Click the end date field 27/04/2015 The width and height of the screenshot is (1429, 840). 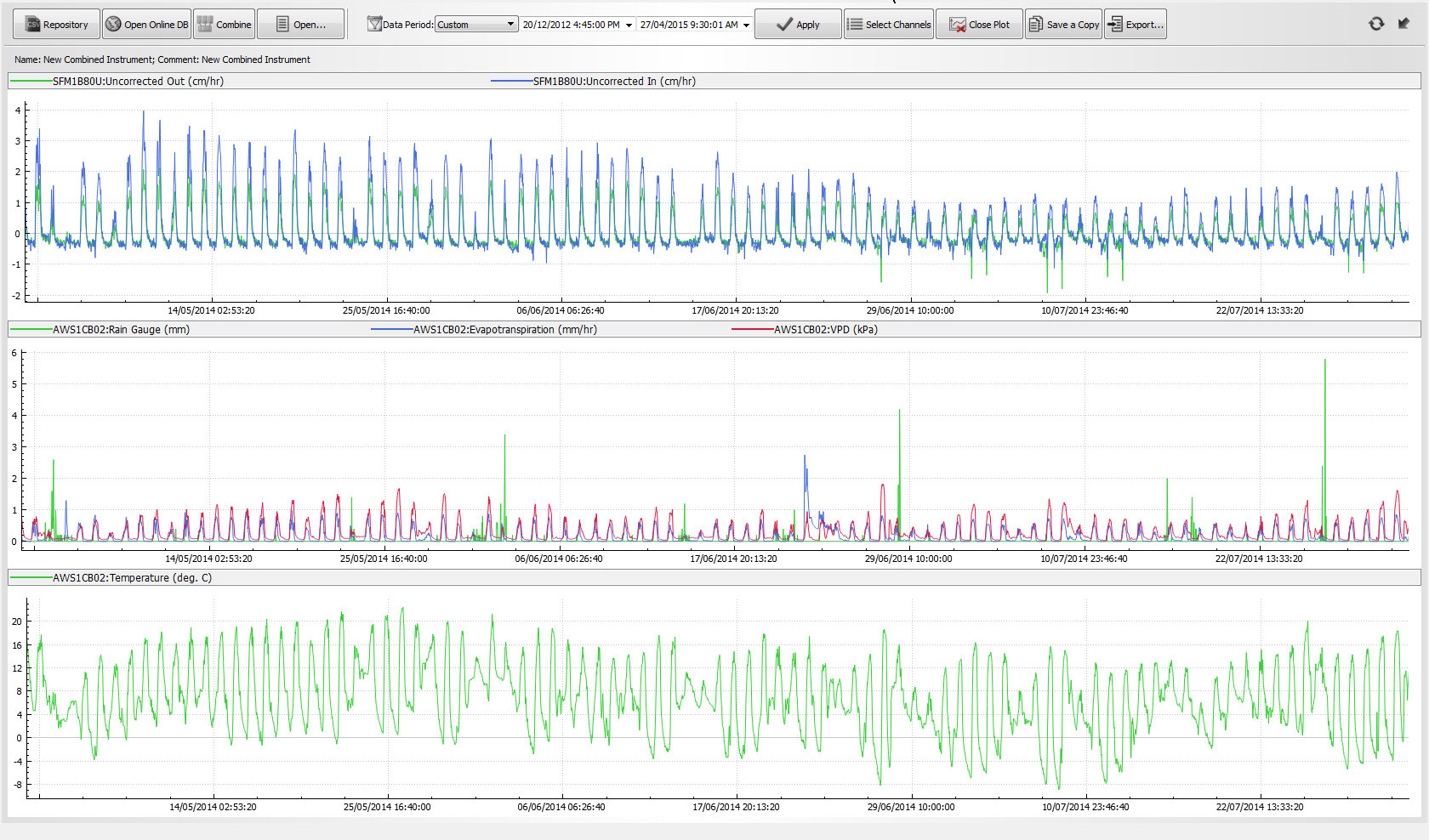[x=688, y=26]
